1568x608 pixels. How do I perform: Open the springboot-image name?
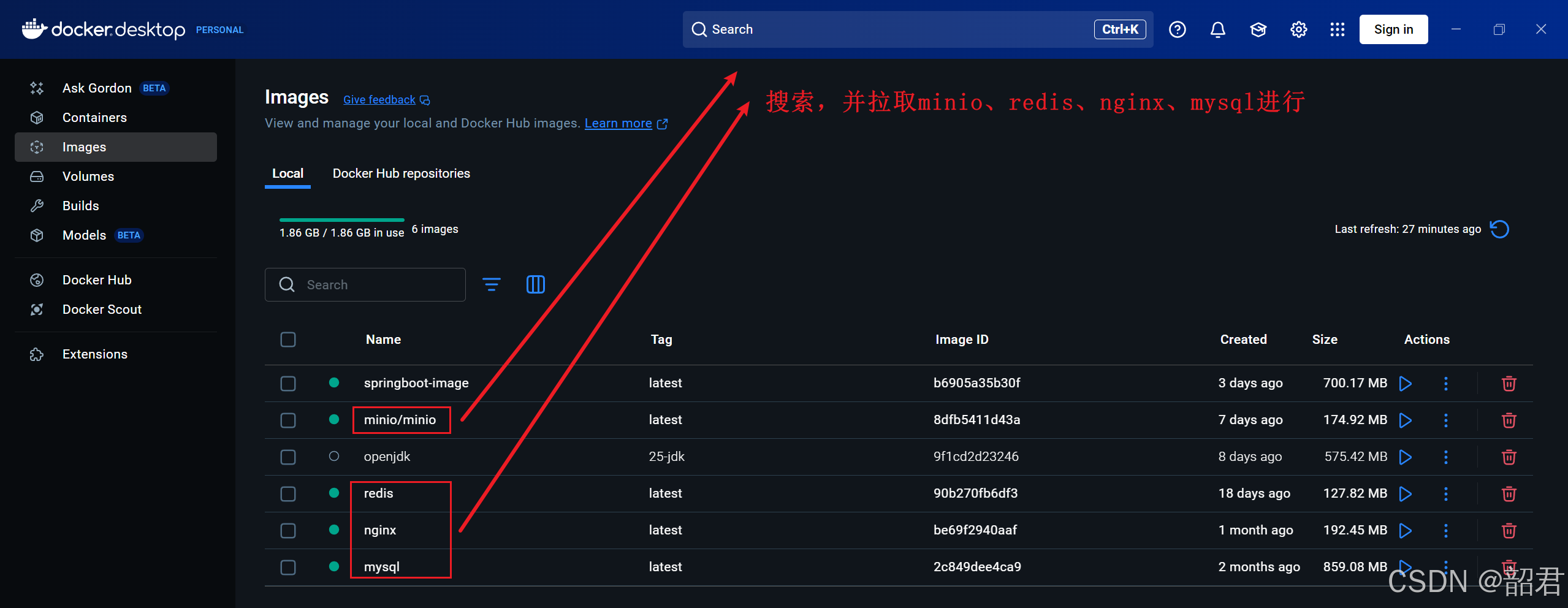click(x=416, y=383)
